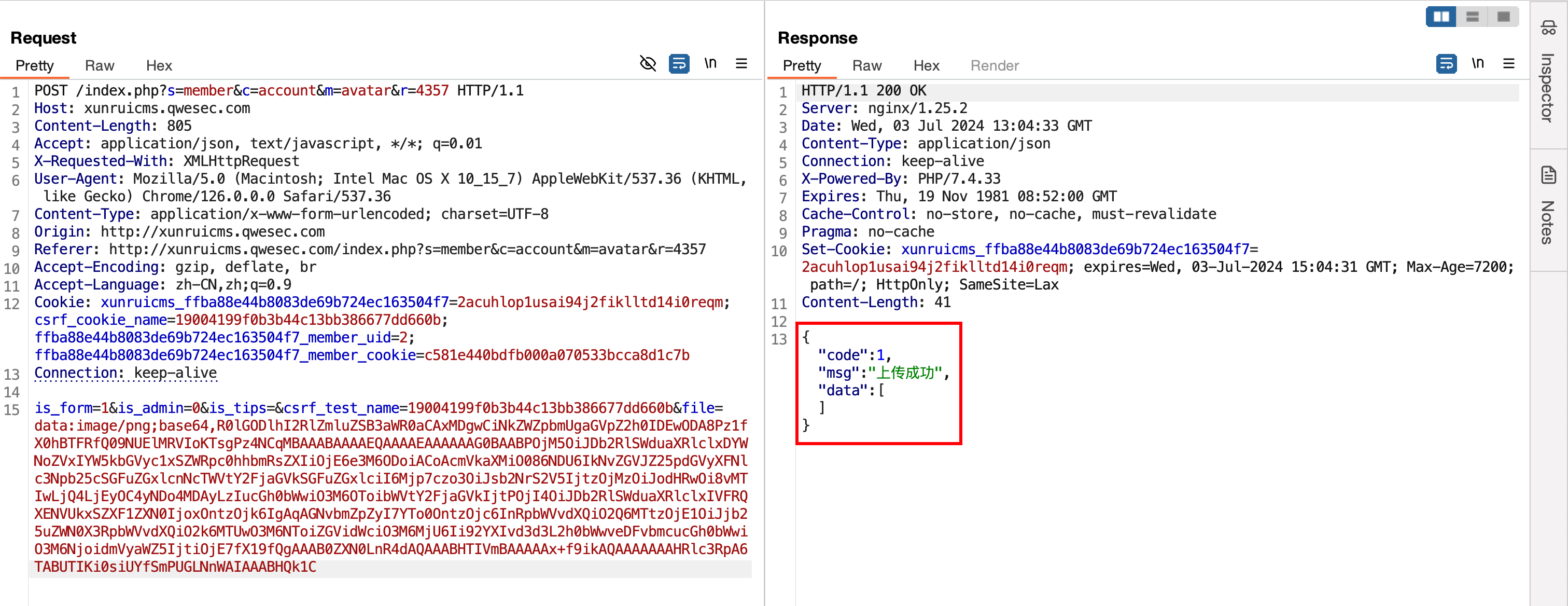Click the Cache-Control no-store response header

(1009, 214)
